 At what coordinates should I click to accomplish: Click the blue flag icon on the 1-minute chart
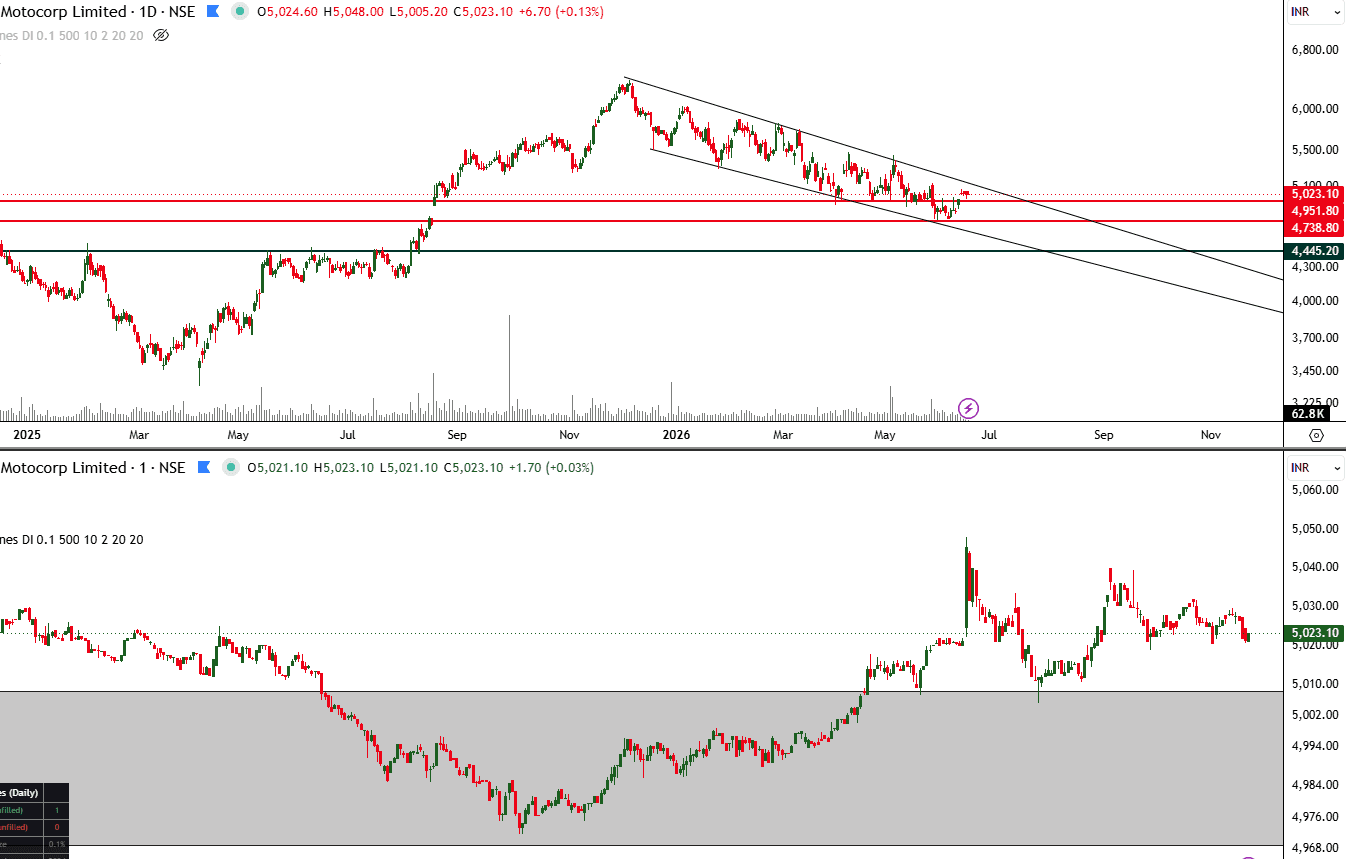tap(204, 467)
